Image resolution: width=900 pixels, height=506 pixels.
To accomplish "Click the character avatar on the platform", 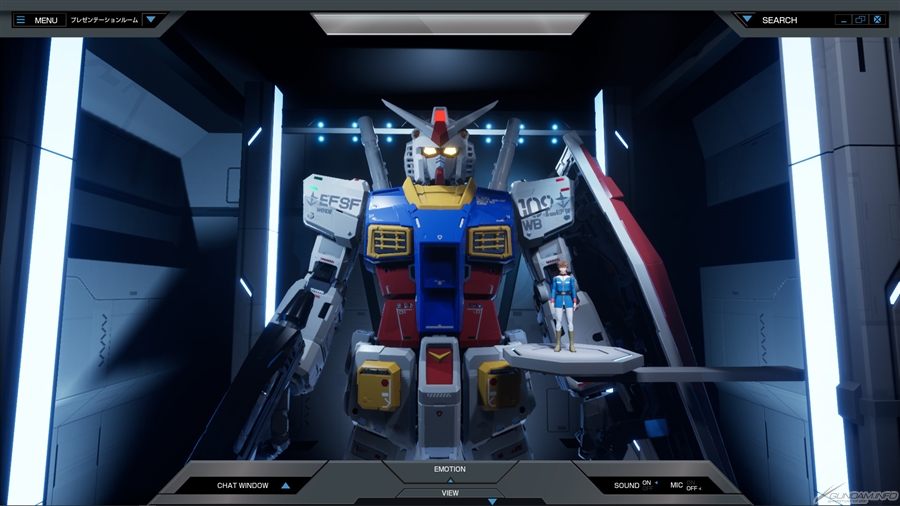I will (564, 305).
